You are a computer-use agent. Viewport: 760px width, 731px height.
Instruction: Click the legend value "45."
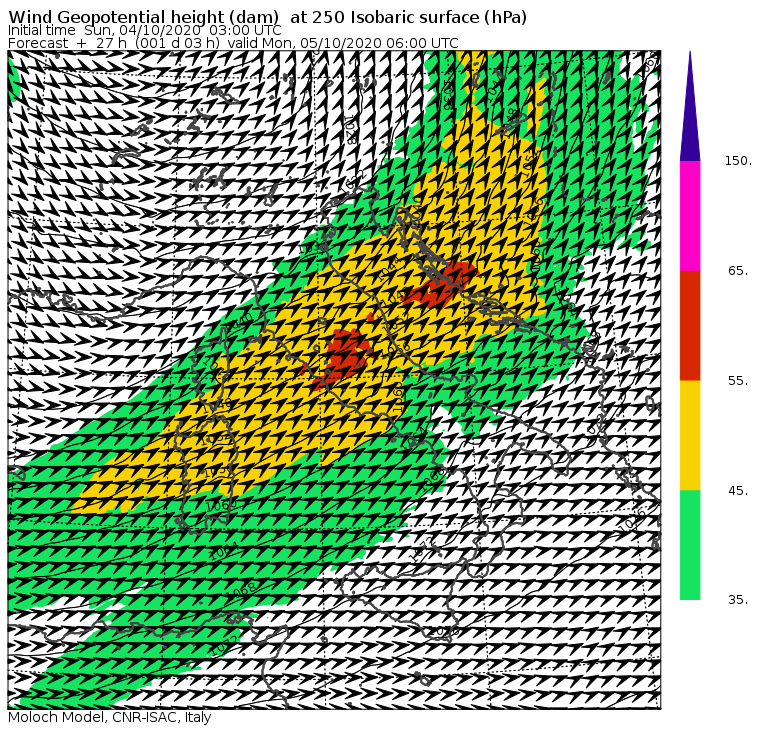739,491
